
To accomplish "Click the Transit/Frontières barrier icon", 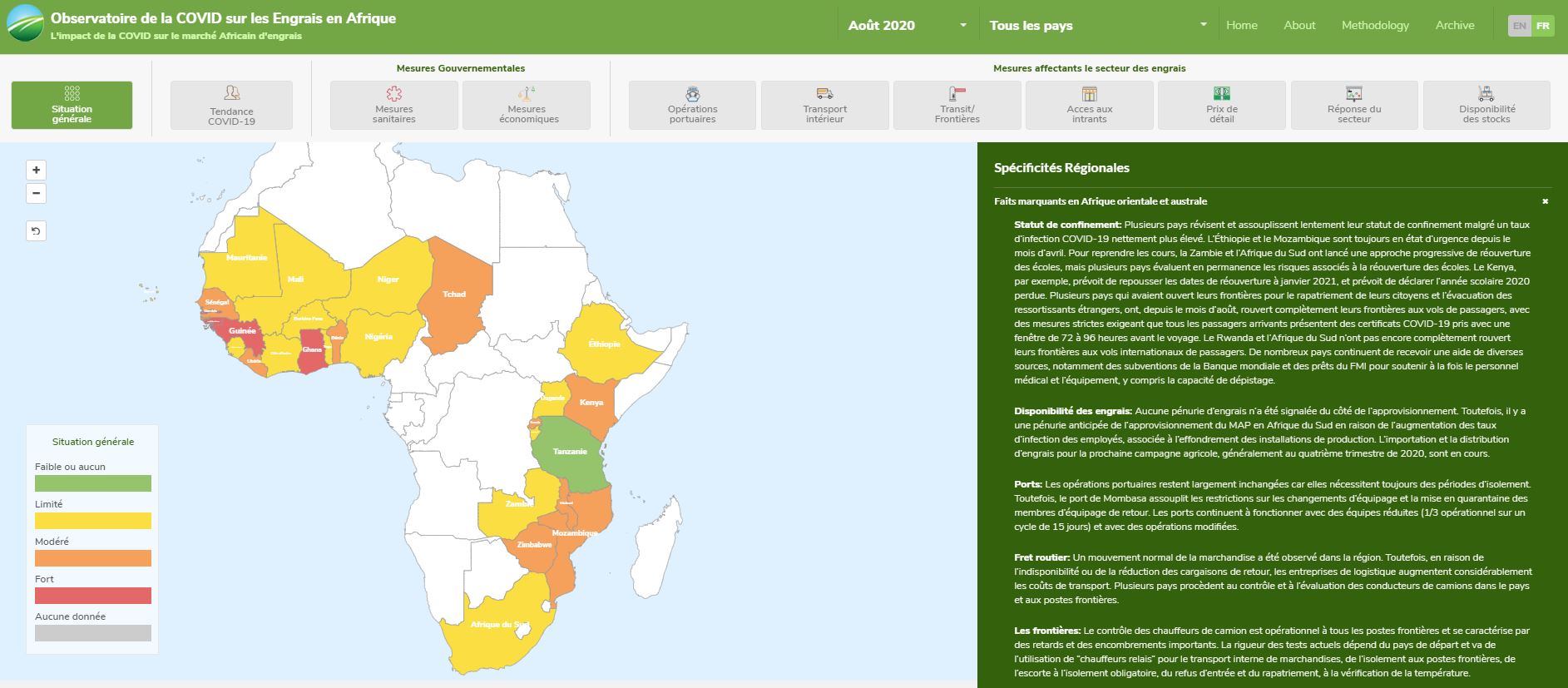I will (957, 94).
